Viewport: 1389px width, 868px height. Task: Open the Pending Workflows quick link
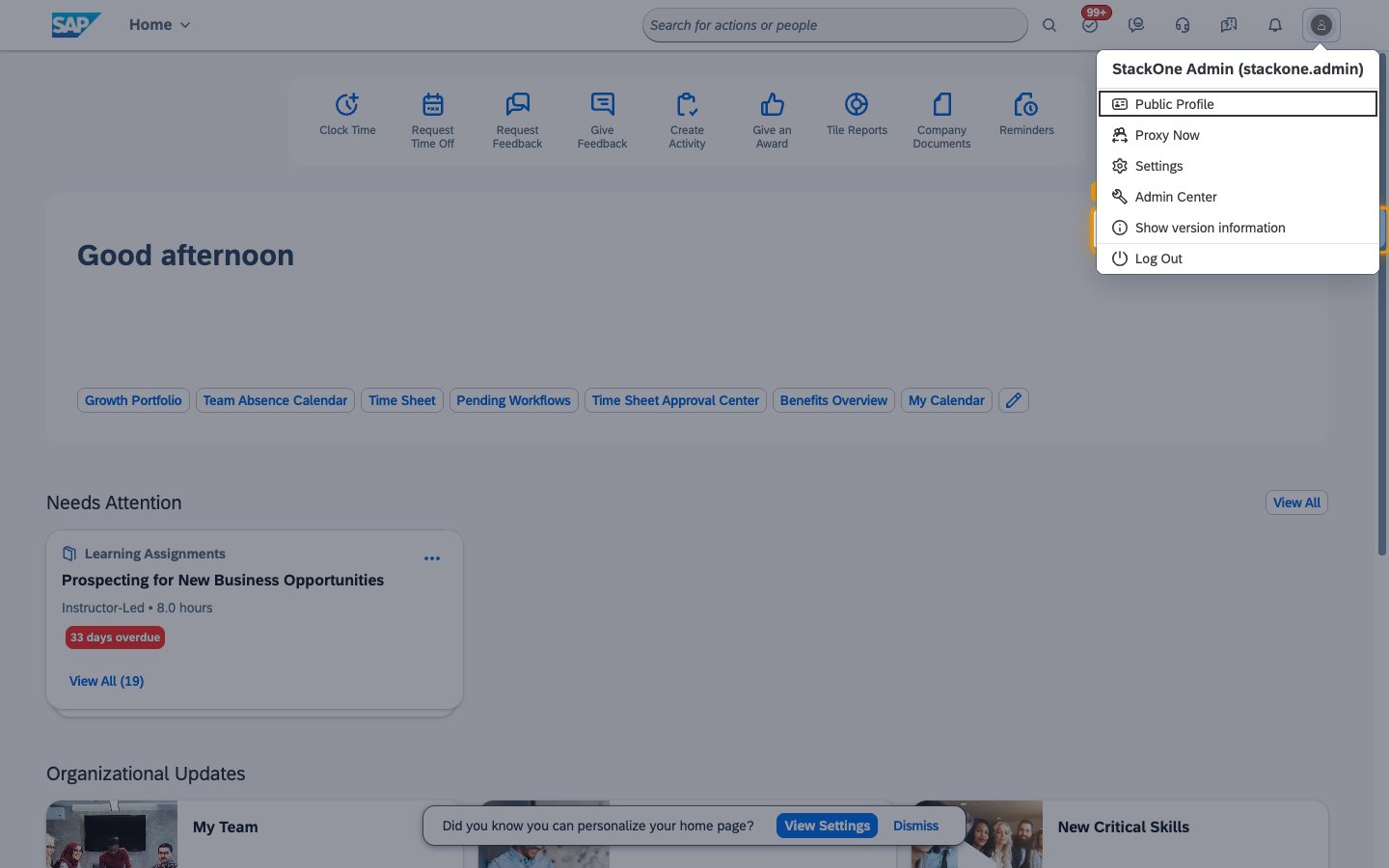pyautogui.click(x=514, y=400)
